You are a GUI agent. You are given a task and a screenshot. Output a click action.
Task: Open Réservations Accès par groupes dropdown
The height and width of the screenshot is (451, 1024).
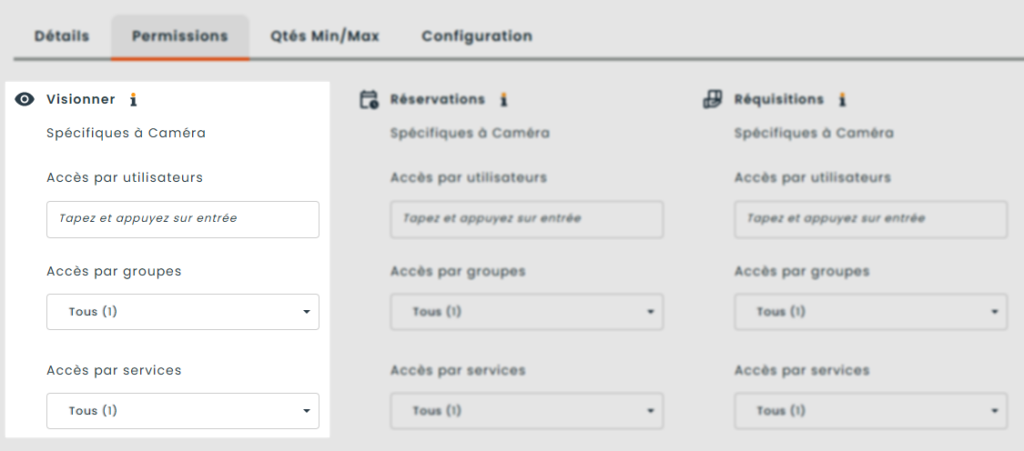pos(527,312)
